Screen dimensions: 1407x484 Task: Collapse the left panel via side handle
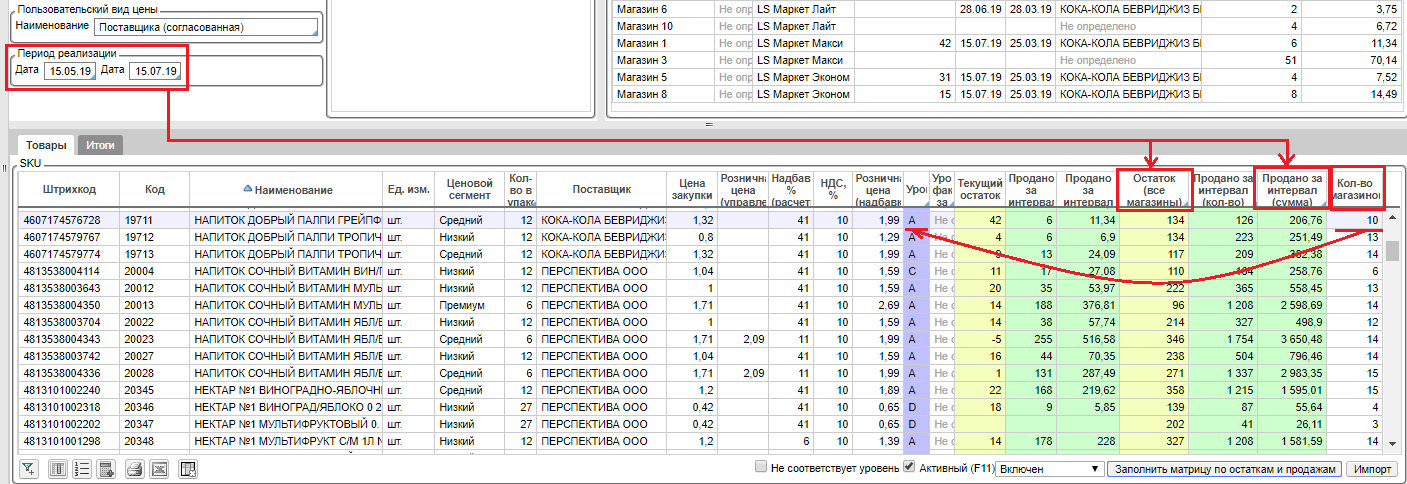[4, 166]
